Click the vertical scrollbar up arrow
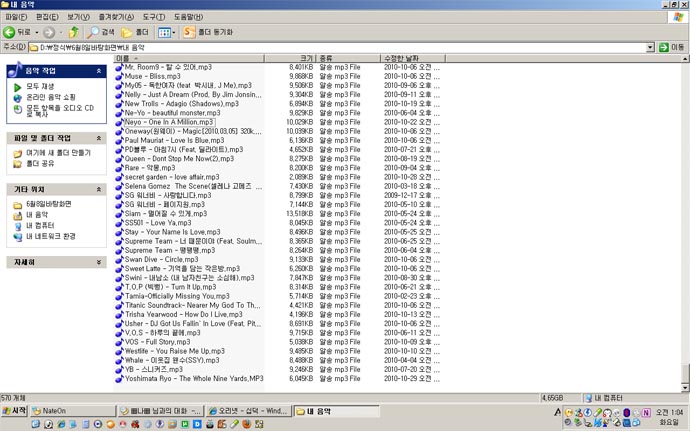Viewport: 690px width, 431px height. click(x=685, y=58)
